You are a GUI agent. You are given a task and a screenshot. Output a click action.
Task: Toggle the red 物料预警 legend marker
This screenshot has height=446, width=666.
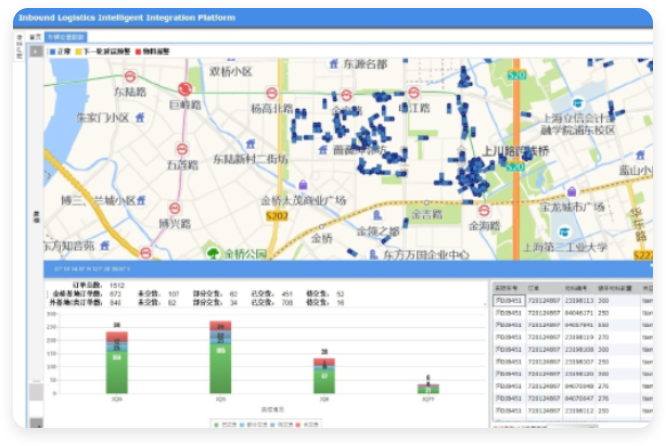click(x=137, y=50)
